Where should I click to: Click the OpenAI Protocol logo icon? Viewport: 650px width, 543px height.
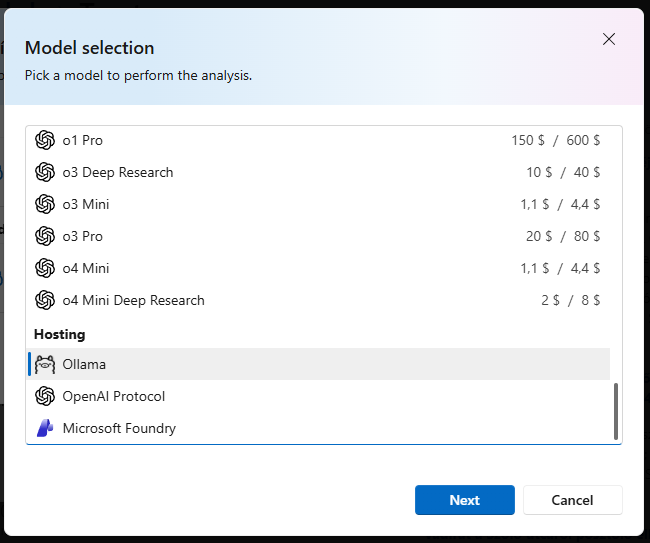[x=45, y=396]
